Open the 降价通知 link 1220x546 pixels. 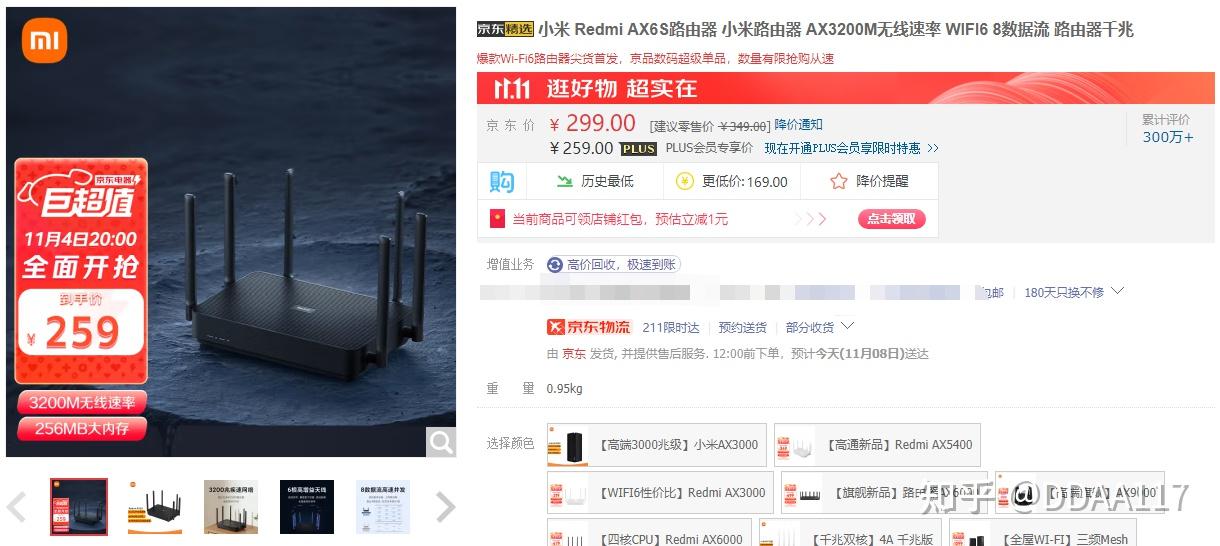[x=799, y=125]
